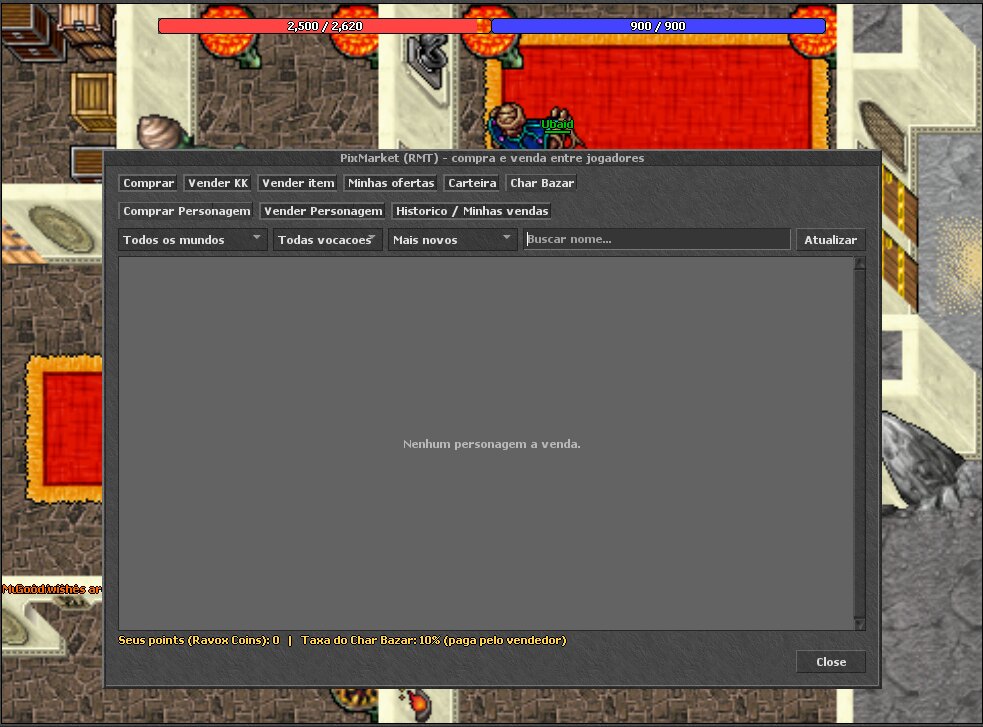Image resolution: width=983 pixels, height=727 pixels.
Task: View the Minhas ofertas tab
Action: (391, 183)
